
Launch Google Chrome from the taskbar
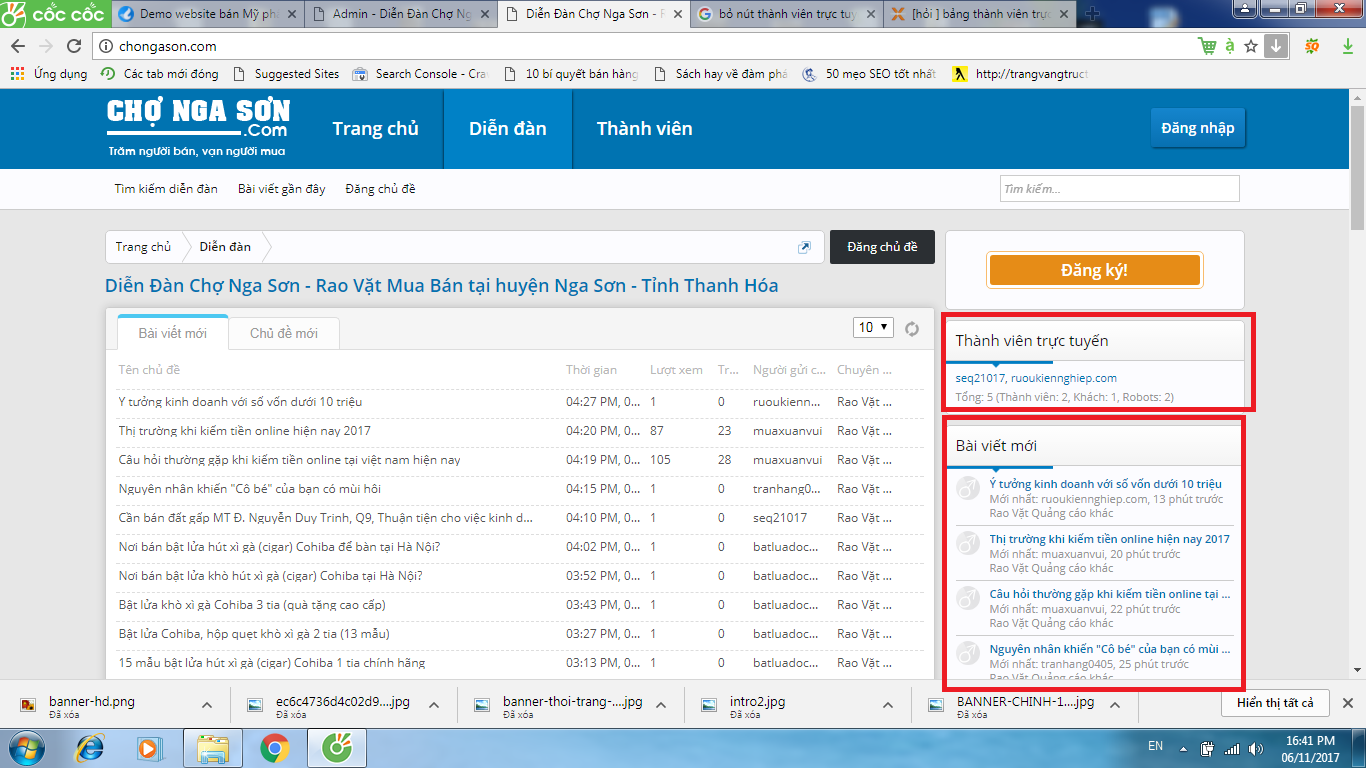point(274,747)
